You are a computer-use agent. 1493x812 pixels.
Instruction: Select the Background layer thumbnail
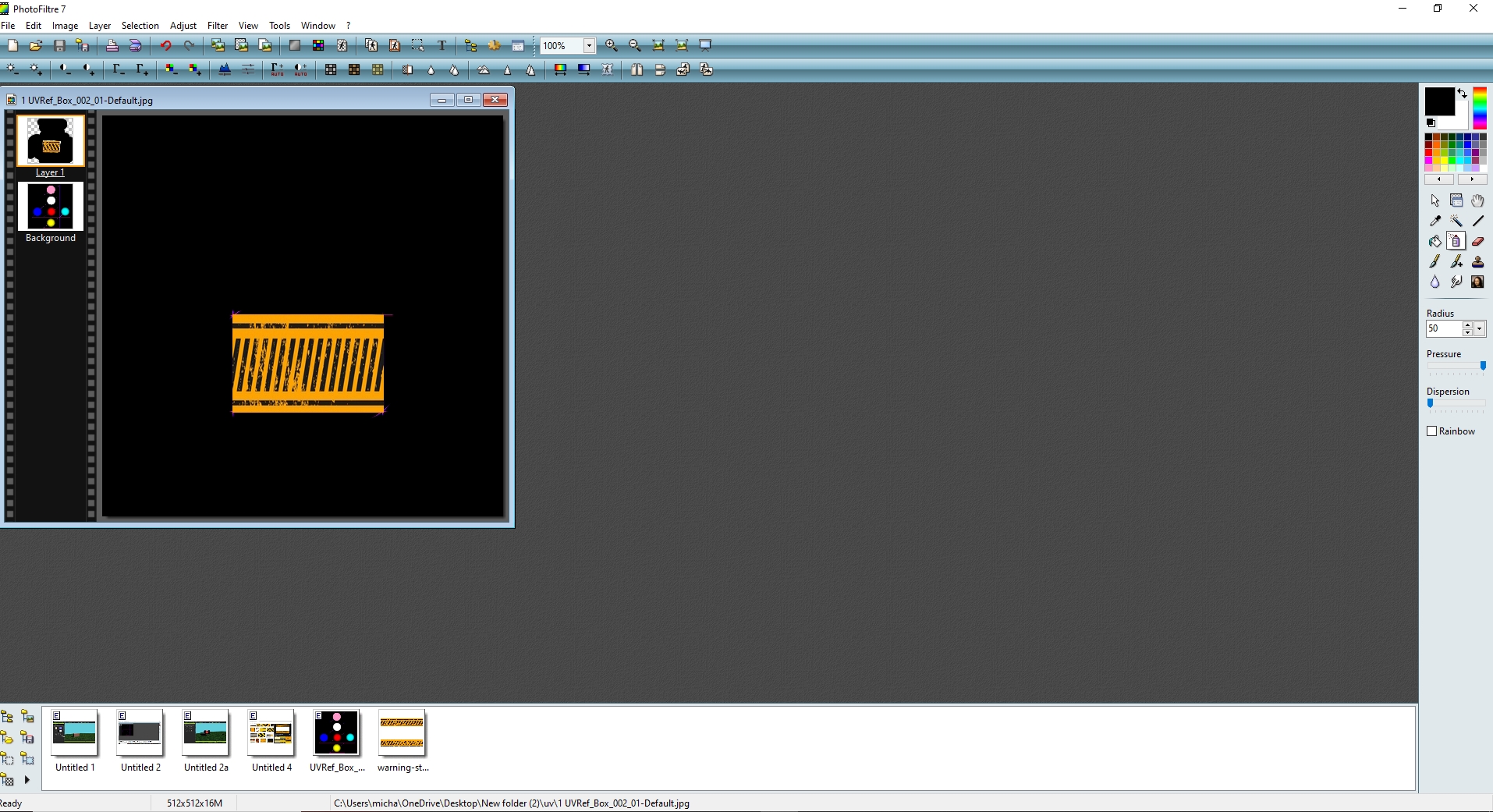(51, 207)
